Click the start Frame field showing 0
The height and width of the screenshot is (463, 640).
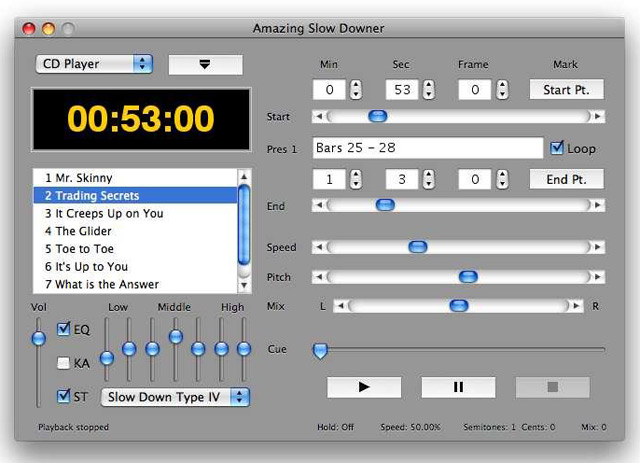tap(475, 89)
